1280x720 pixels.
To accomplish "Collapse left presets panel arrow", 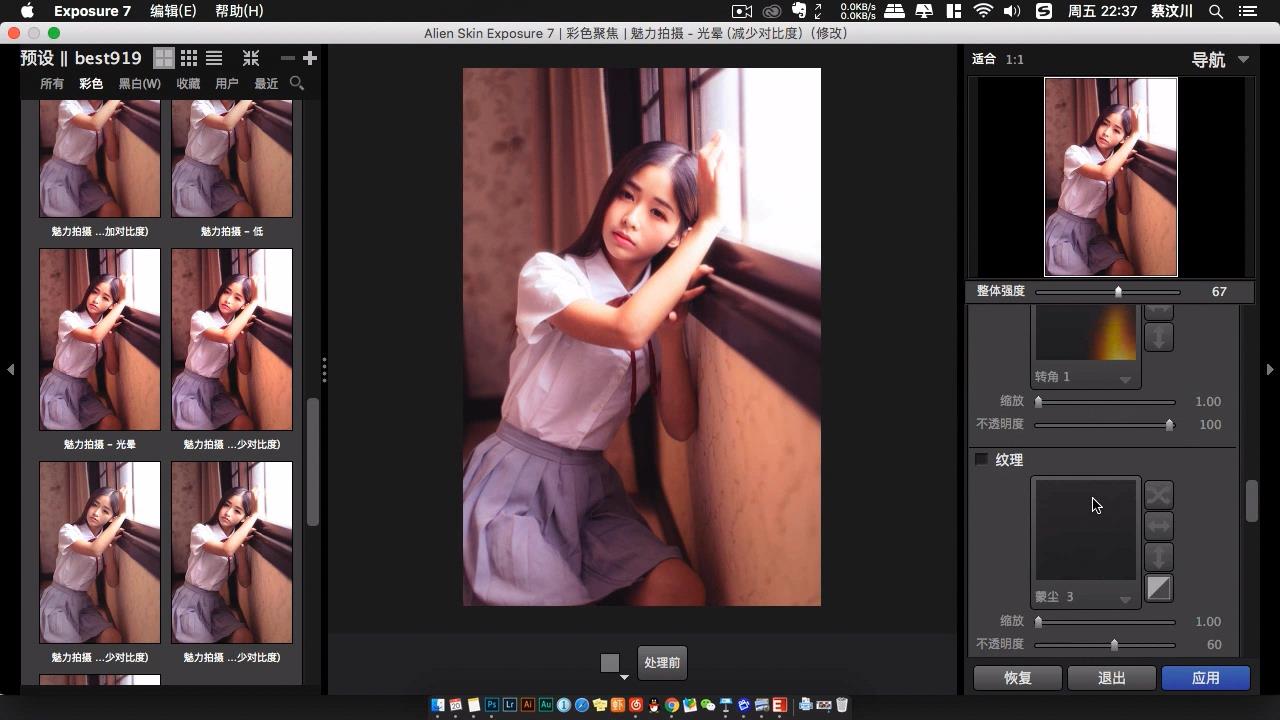I will pyautogui.click(x=10, y=369).
